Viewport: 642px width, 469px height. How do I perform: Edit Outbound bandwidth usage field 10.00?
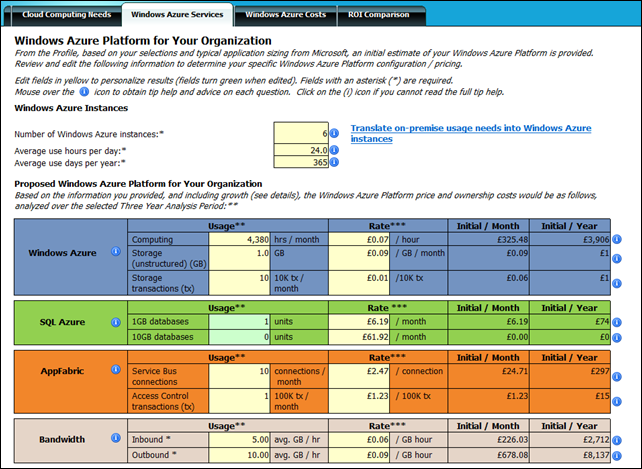click(239, 455)
